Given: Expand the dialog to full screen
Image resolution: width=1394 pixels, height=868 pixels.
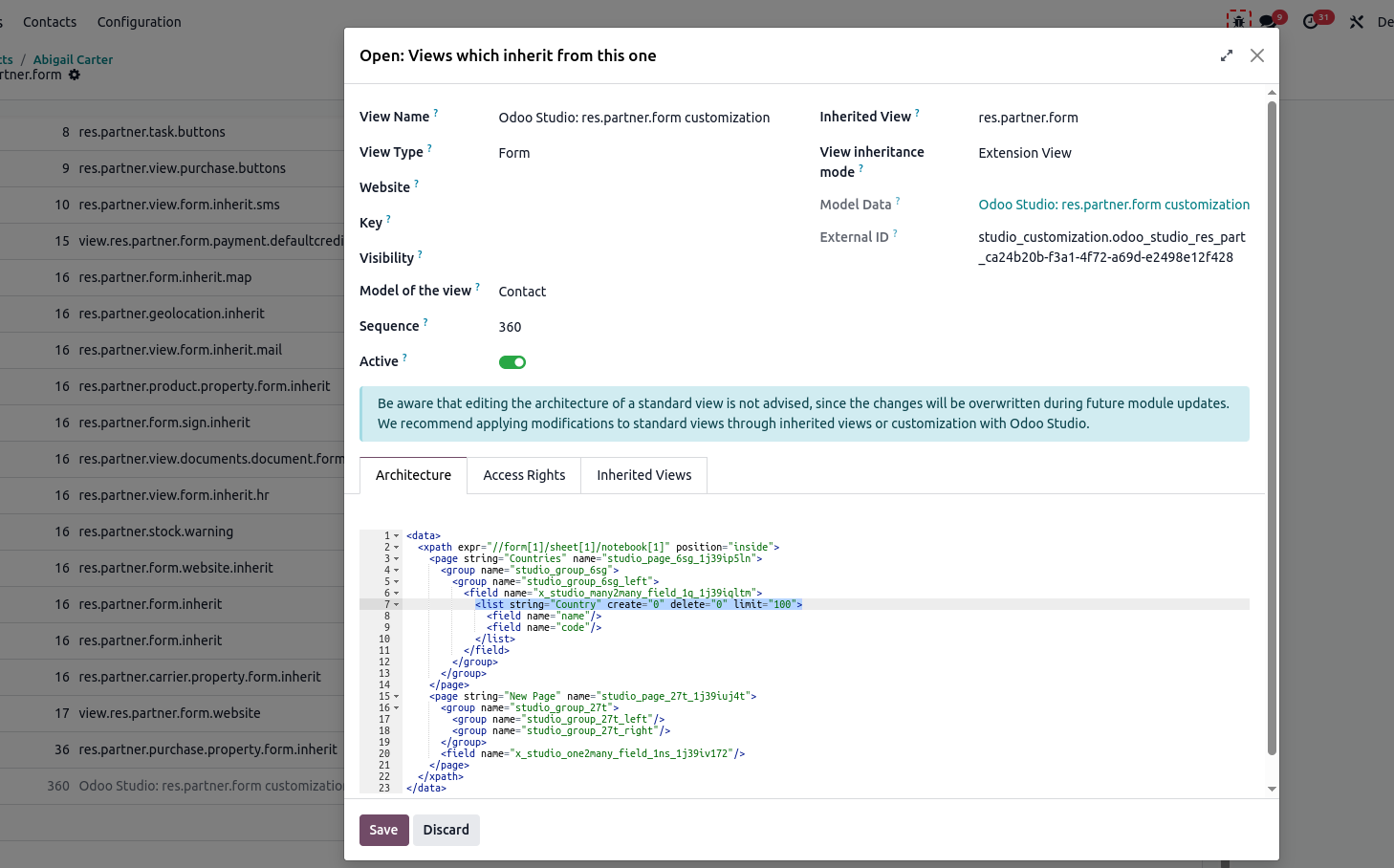Looking at the screenshot, I should pyautogui.click(x=1227, y=55).
